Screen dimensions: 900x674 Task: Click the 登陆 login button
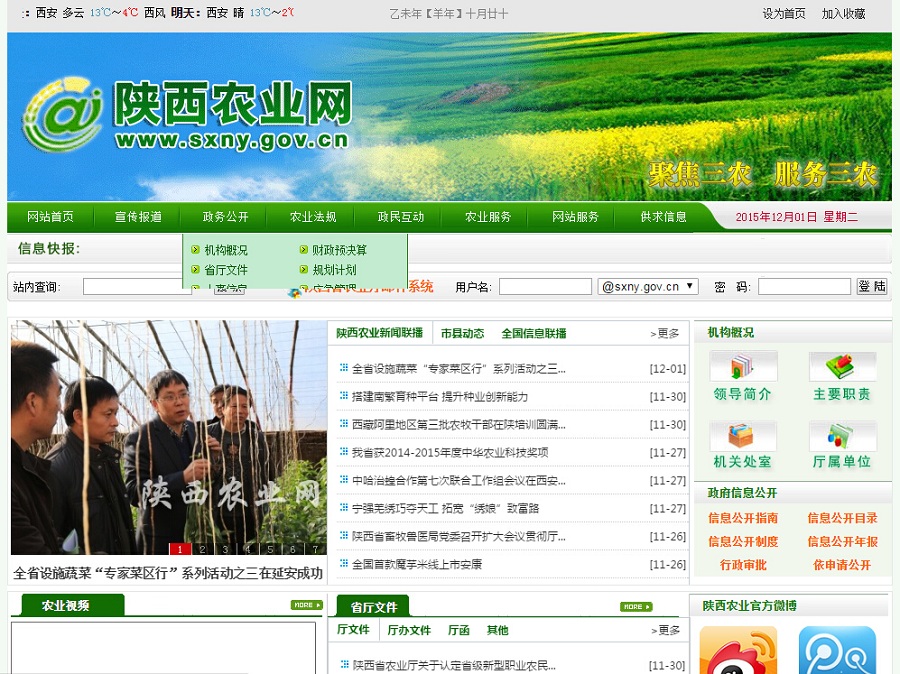[872, 286]
